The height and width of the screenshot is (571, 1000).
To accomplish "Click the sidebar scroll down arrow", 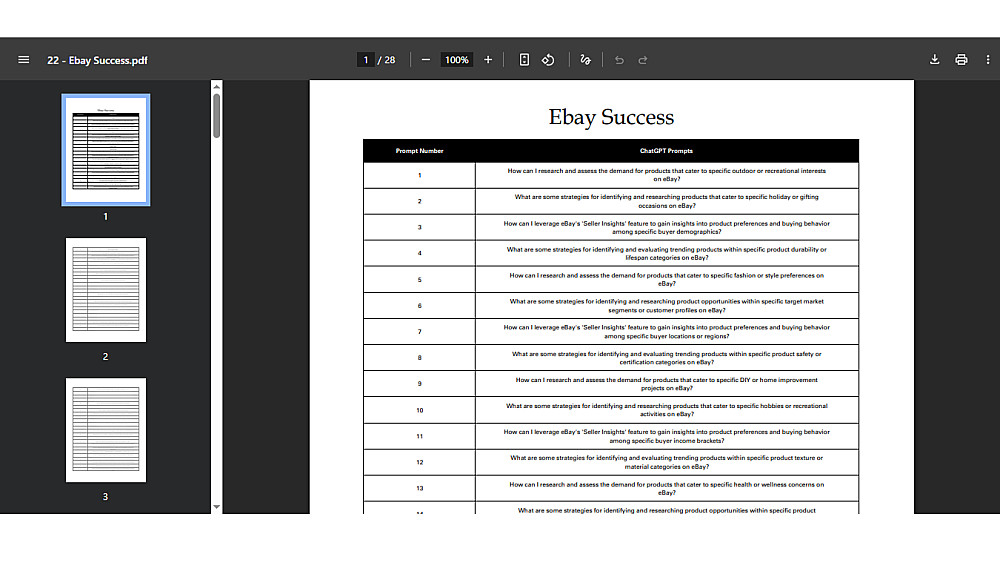I will tap(217, 507).
